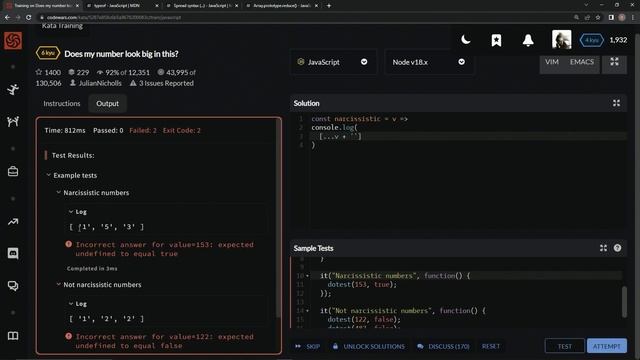Click the Kata Training breadcrumb text
The width and height of the screenshot is (640, 360).
(62, 26)
